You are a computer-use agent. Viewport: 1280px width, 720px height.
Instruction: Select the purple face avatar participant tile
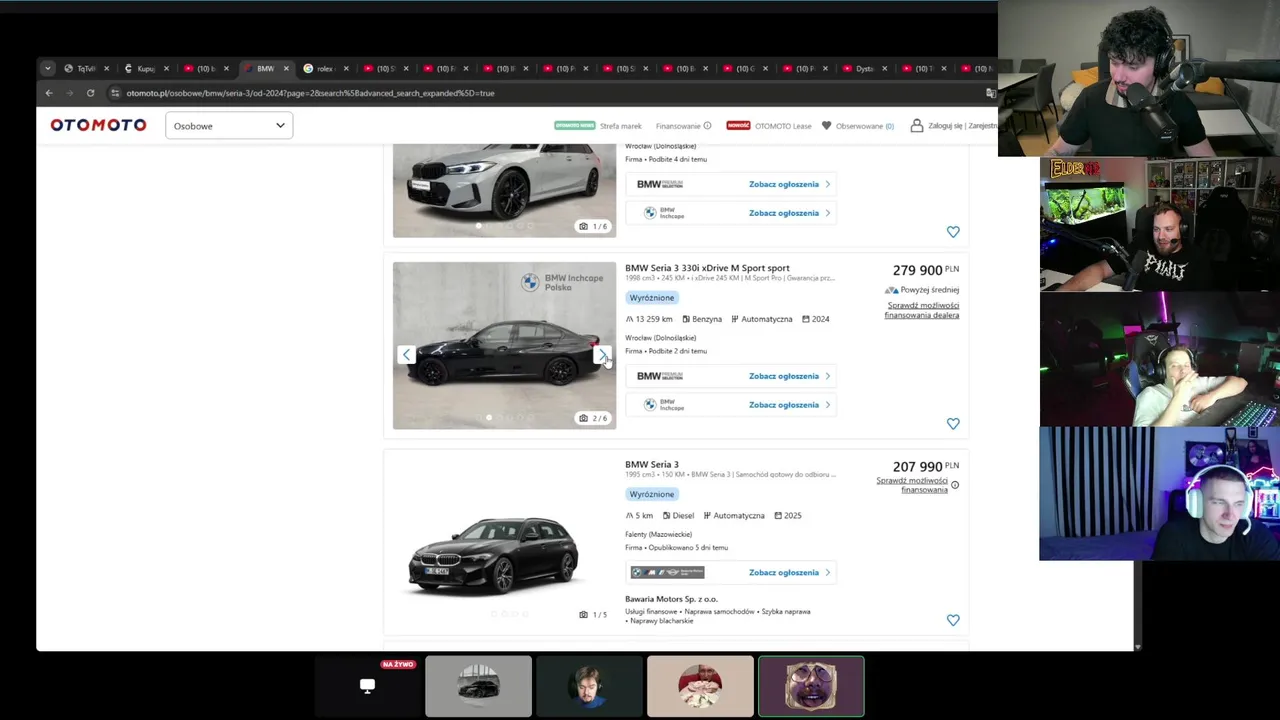(x=811, y=686)
